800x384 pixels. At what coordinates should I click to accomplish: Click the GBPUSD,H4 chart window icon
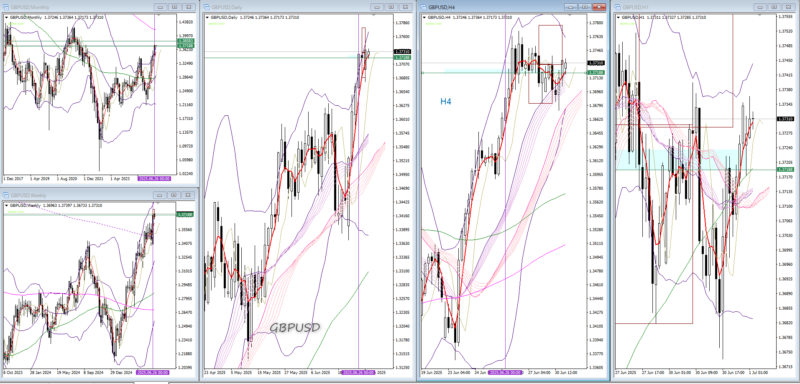(423, 7)
